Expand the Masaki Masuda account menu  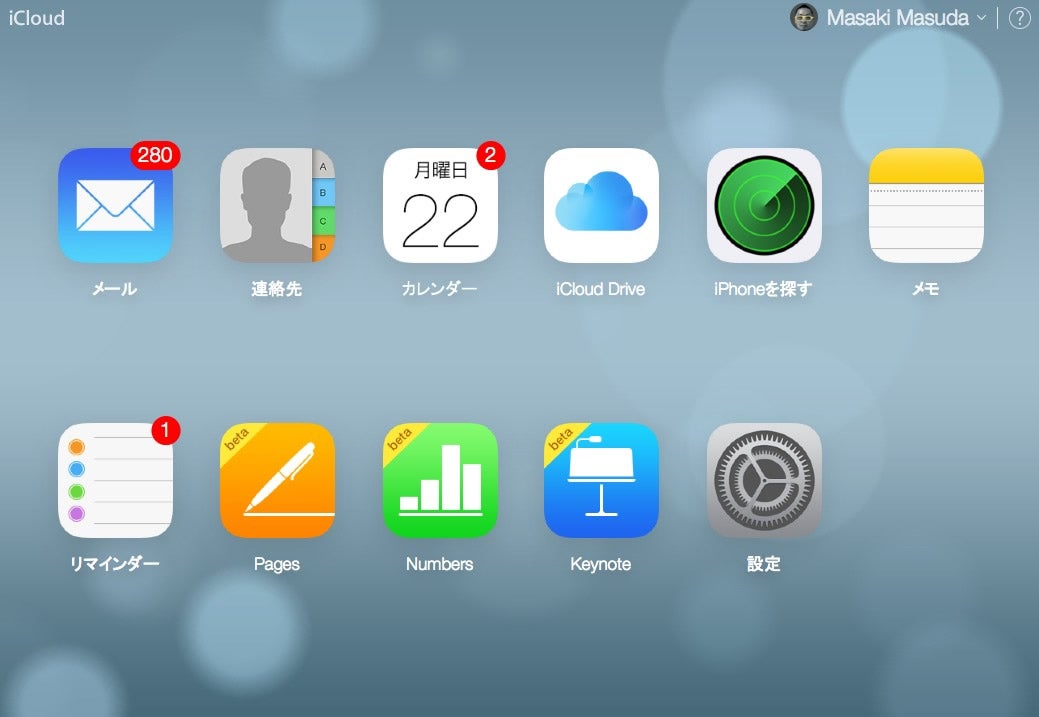pyautogui.click(x=905, y=18)
